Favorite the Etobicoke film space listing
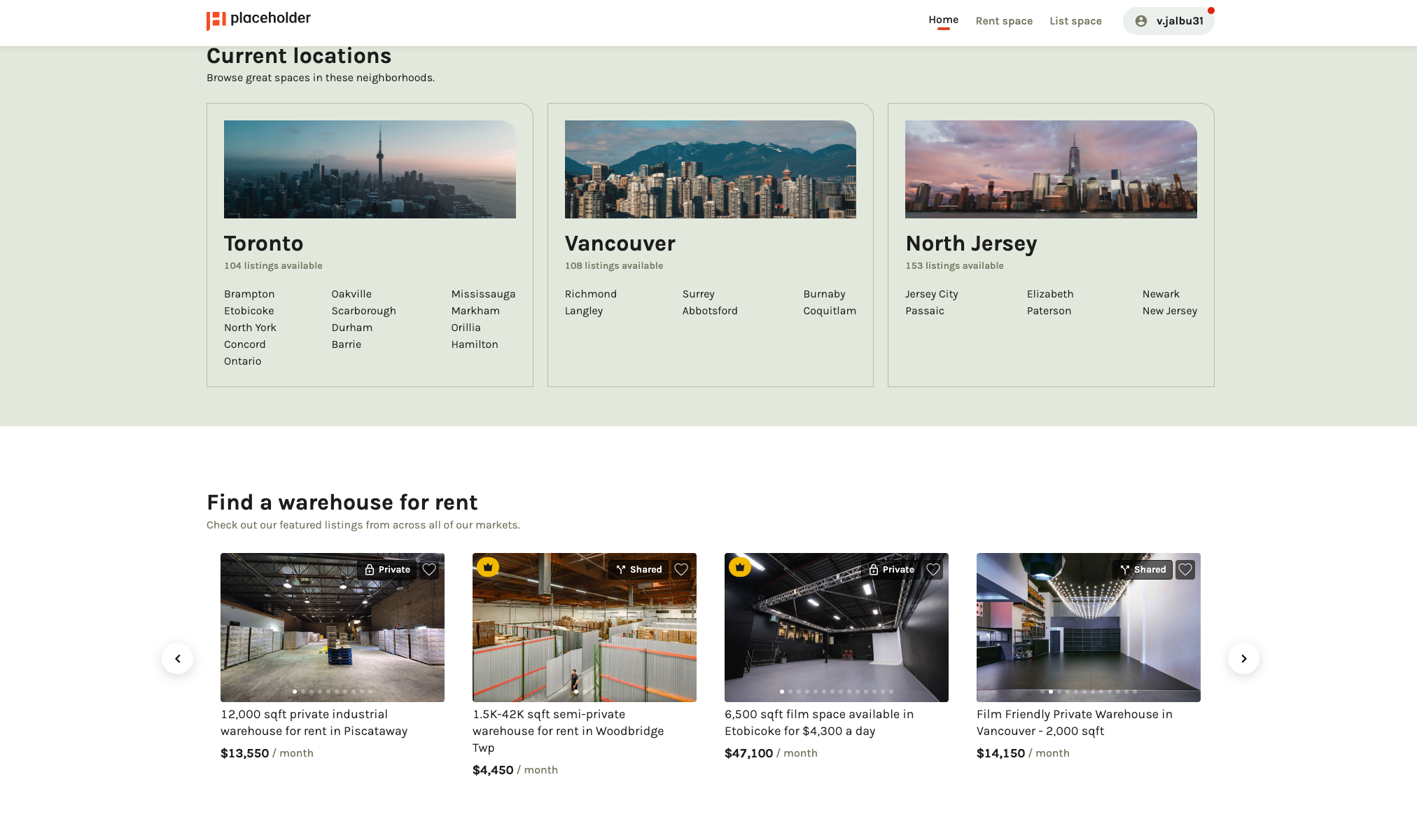1417x840 pixels. [933, 569]
